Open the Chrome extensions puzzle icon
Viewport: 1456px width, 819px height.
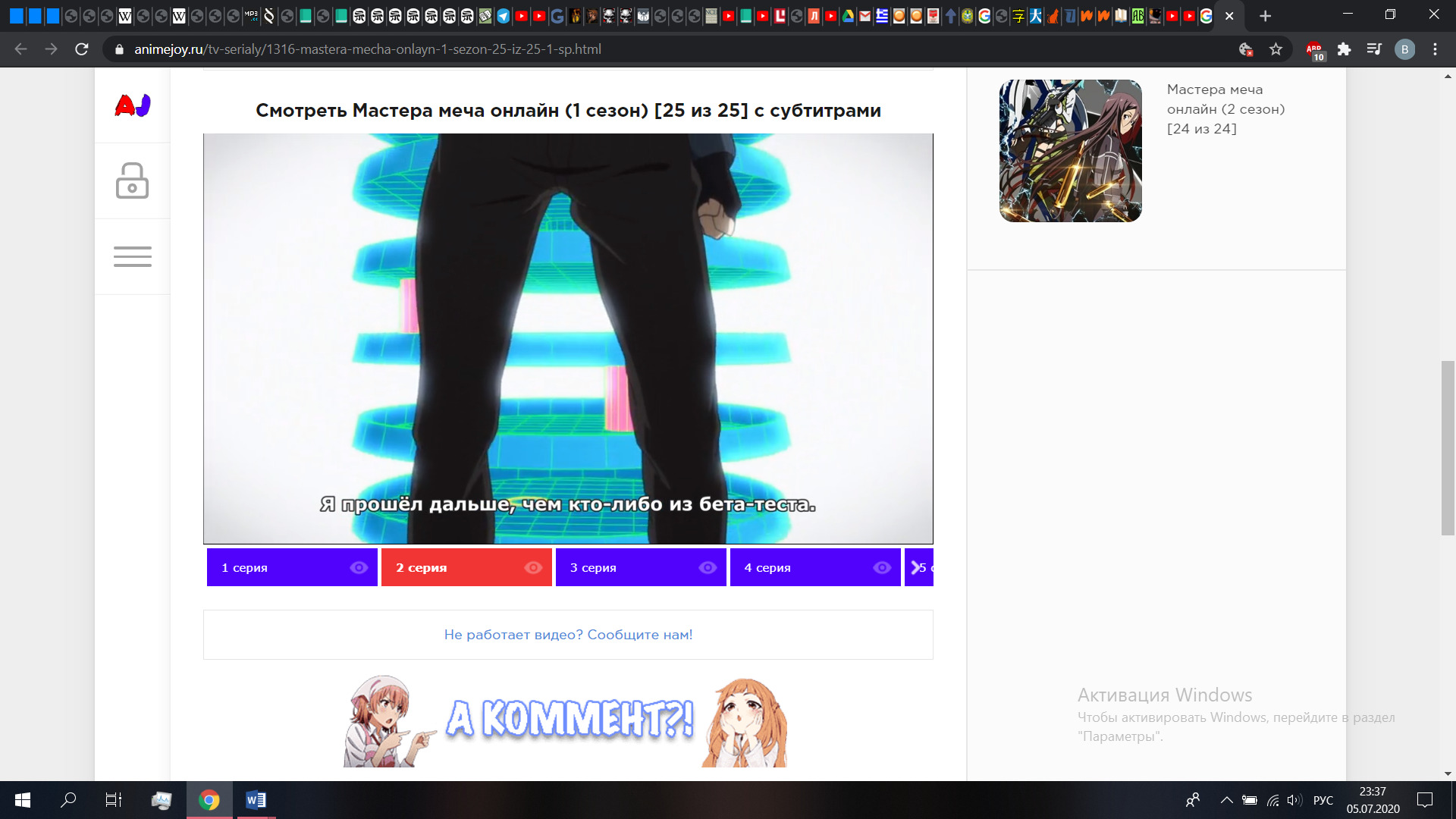coord(1344,49)
